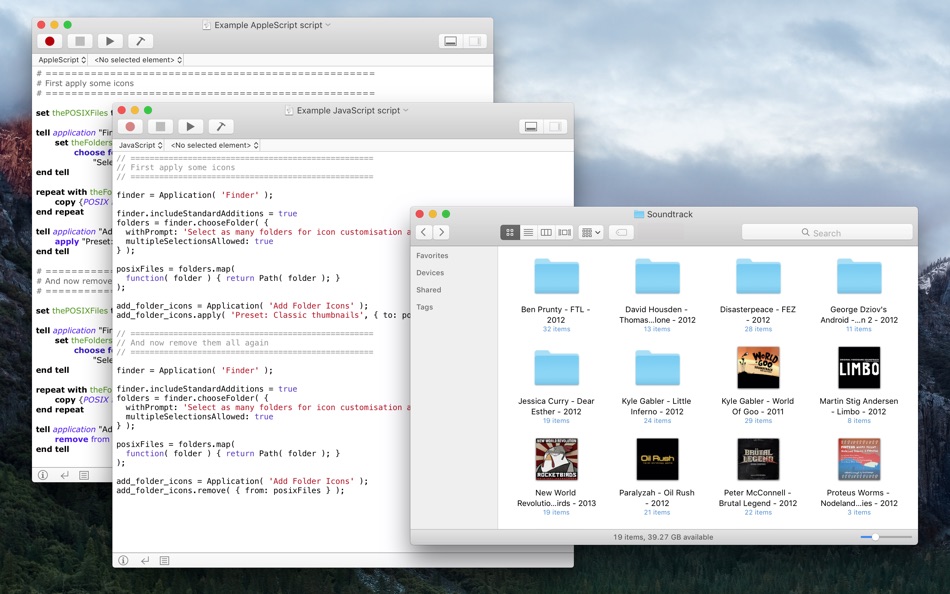Image resolution: width=950 pixels, height=594 pixels.
Task: Show result arrow in AppleScript window footer
Action: [x=64, y=475]
